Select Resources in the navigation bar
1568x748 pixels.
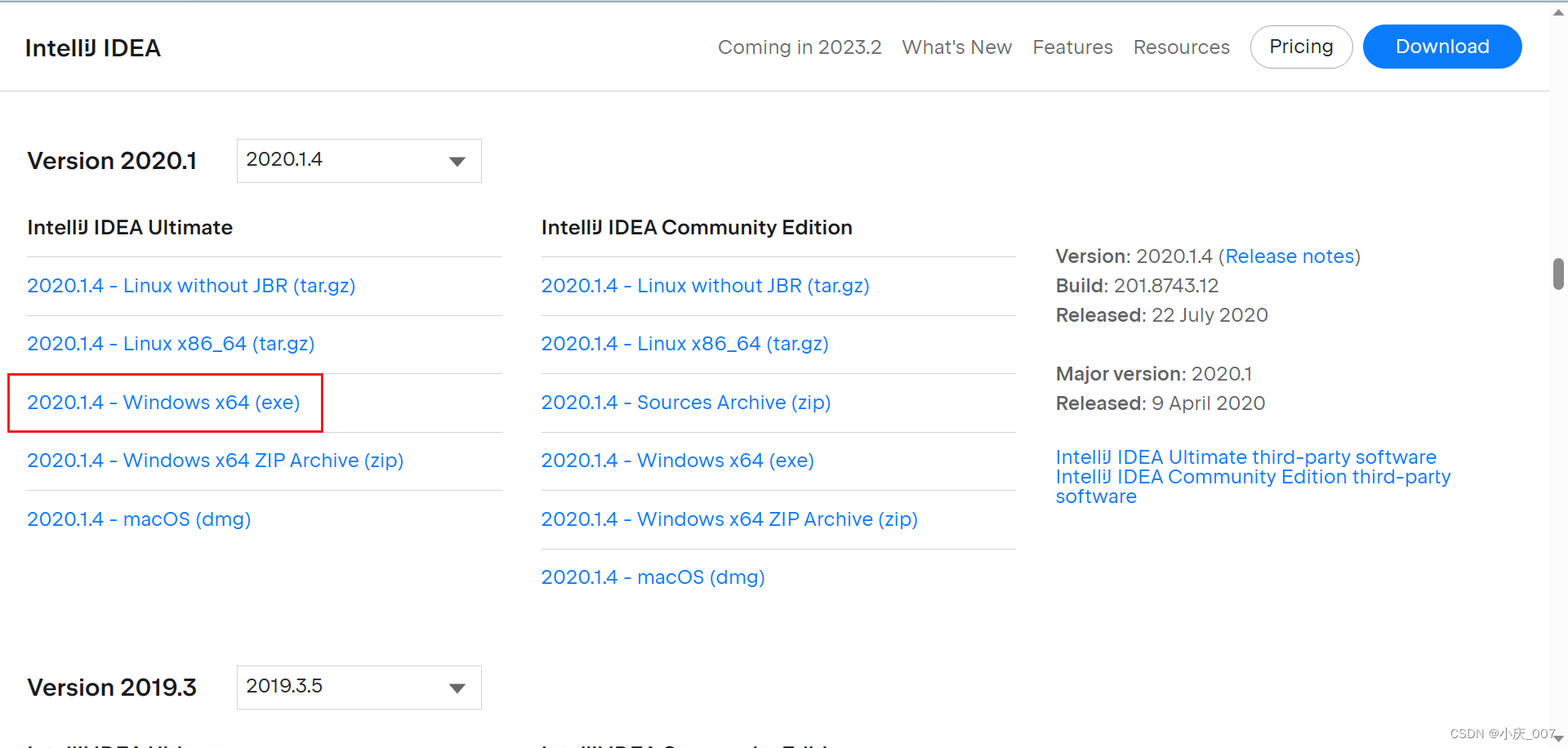1182,47
